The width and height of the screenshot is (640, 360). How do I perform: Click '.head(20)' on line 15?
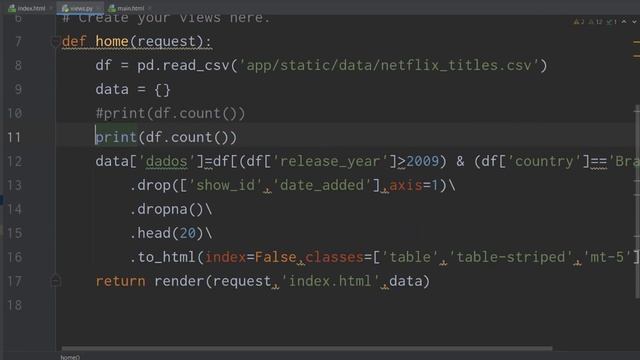166,233
